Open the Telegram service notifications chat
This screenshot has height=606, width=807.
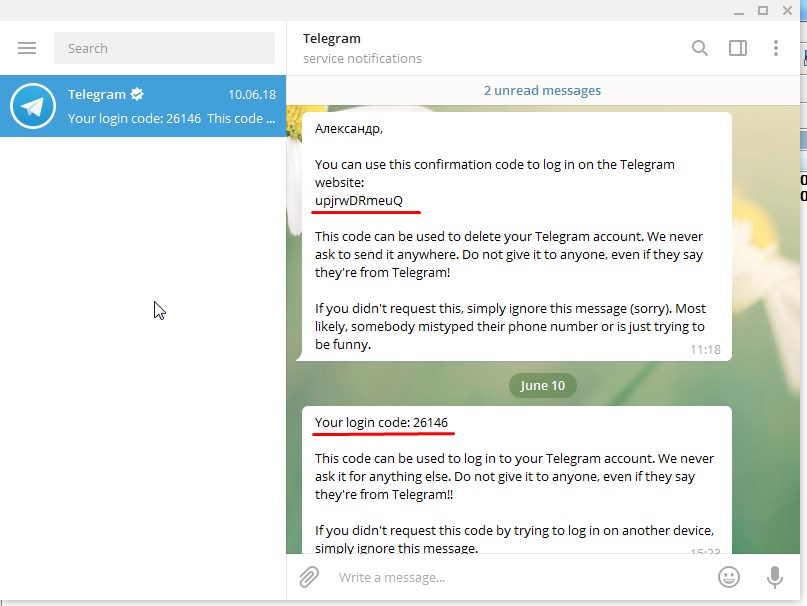[x=143, y=106]
